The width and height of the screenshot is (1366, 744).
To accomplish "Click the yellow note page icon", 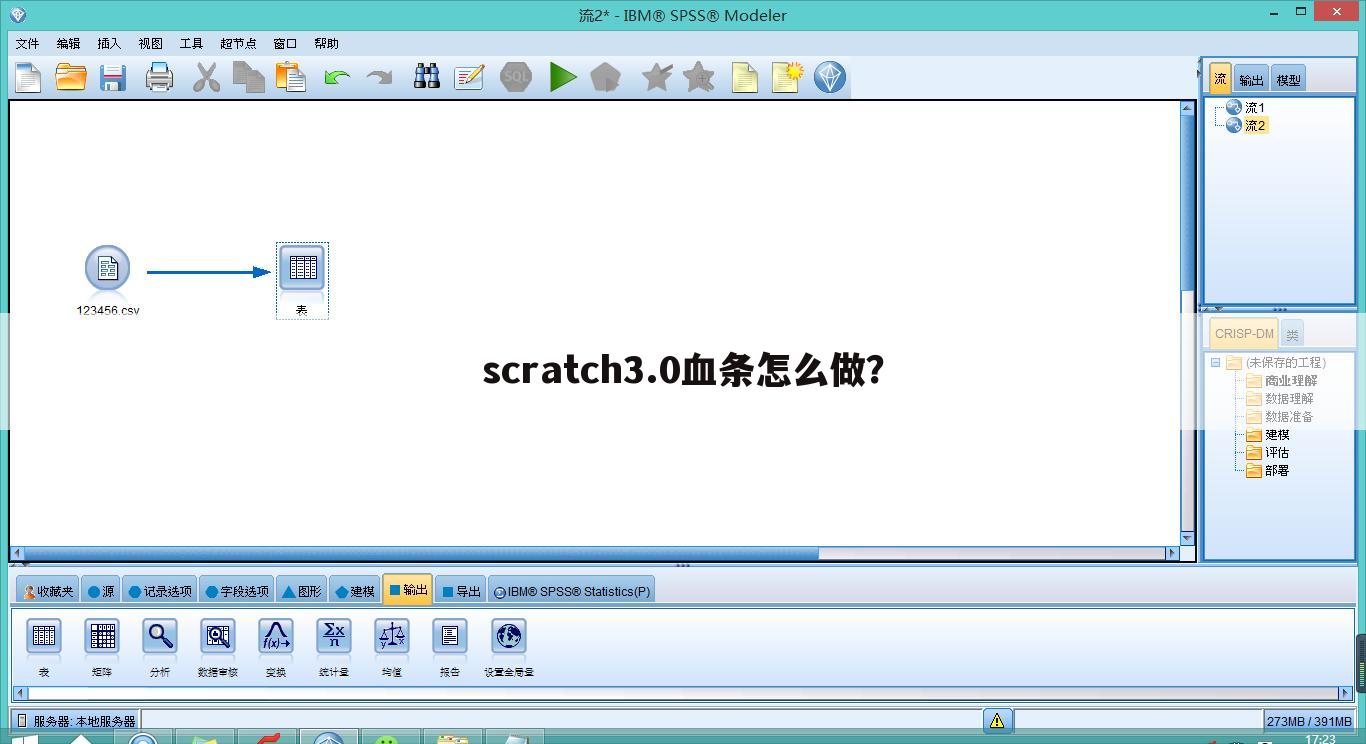I will pos(744,77).
